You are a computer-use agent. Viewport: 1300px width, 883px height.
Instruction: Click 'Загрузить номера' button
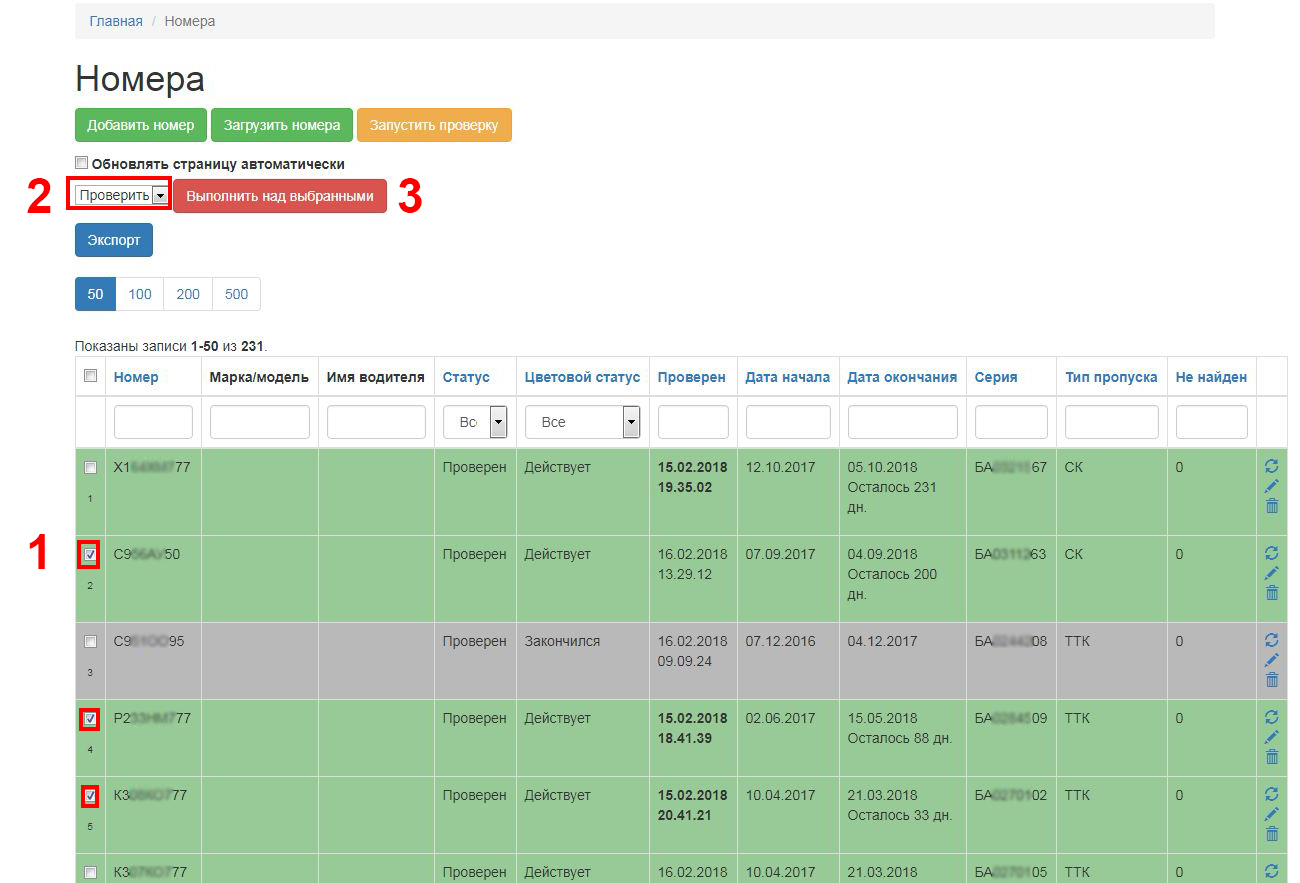pyautogui.click(x=282, y=125)
